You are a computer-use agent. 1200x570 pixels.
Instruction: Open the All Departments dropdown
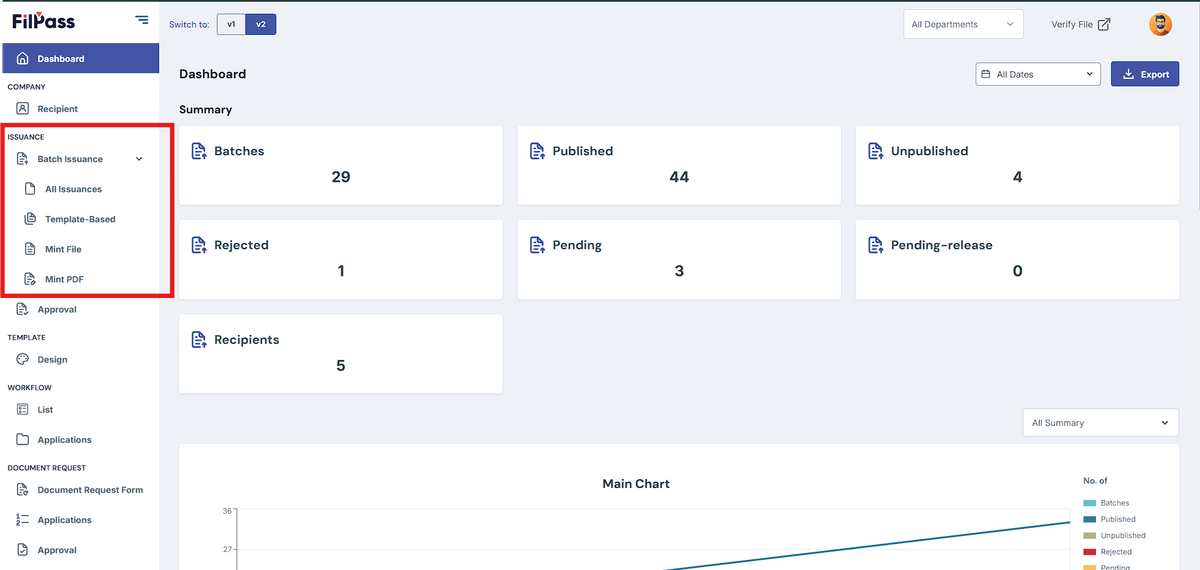963,24
